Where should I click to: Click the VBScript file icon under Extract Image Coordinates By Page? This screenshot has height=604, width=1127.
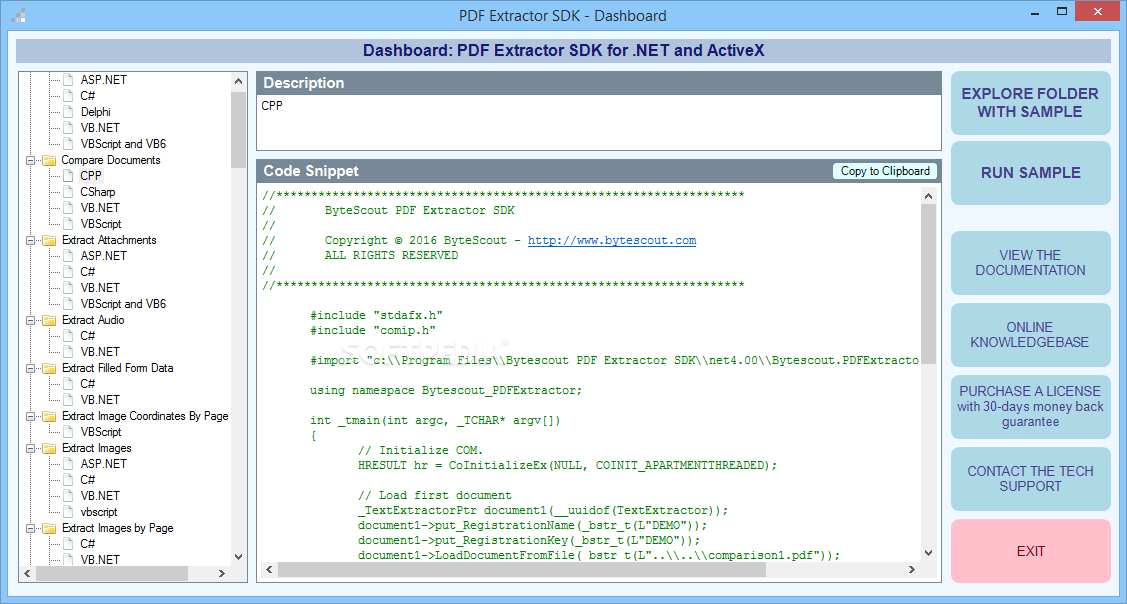coord(68,432)
